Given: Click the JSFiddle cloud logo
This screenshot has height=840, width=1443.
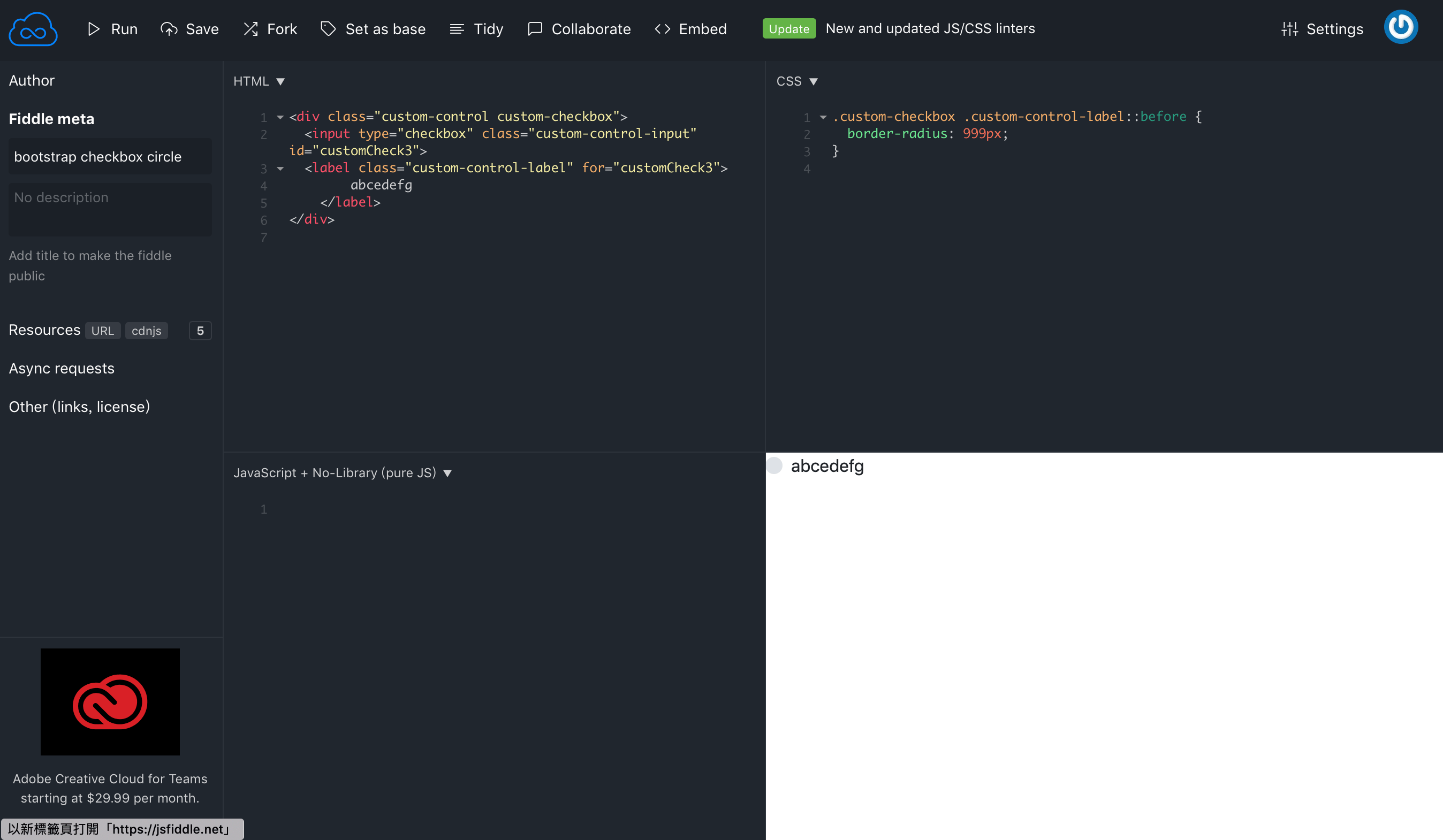Looking at the screenshot, I should pyautogui.click(x=33, y=28).
